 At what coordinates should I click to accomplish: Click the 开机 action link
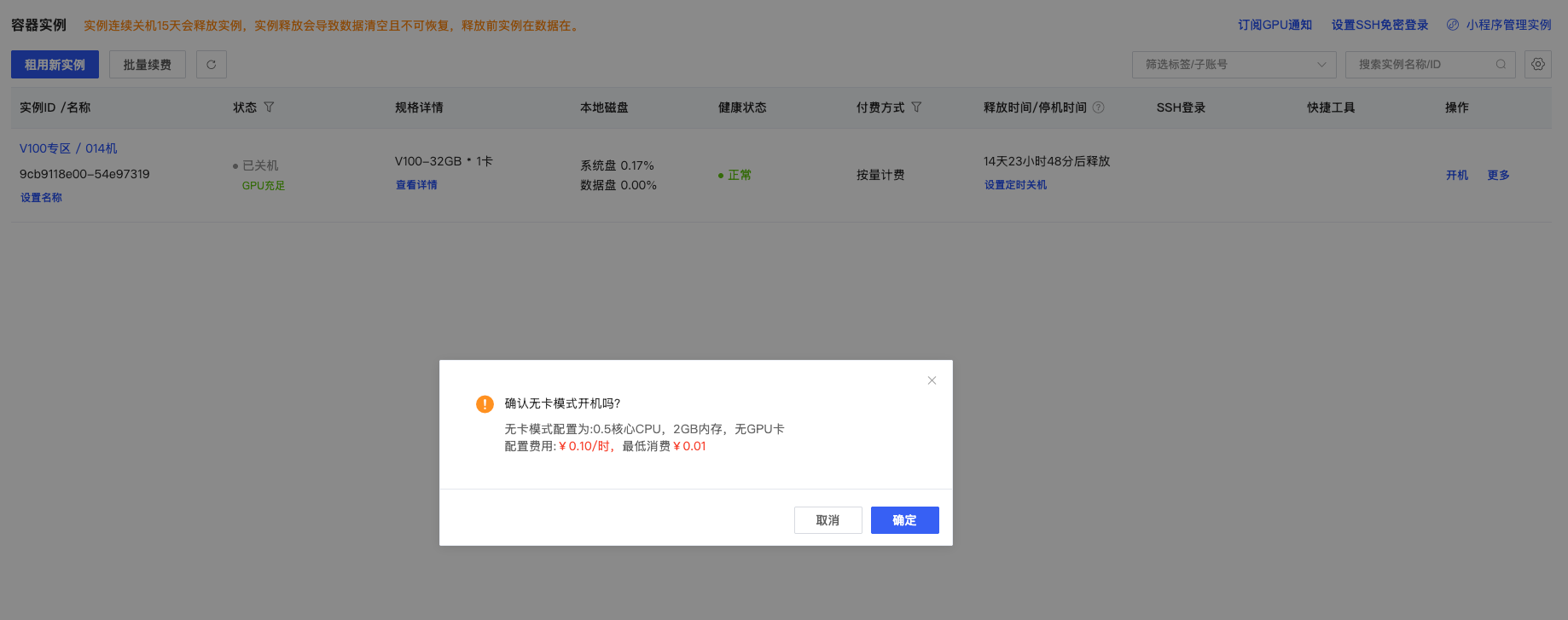pyautogui.click(x=1457, y=175)
